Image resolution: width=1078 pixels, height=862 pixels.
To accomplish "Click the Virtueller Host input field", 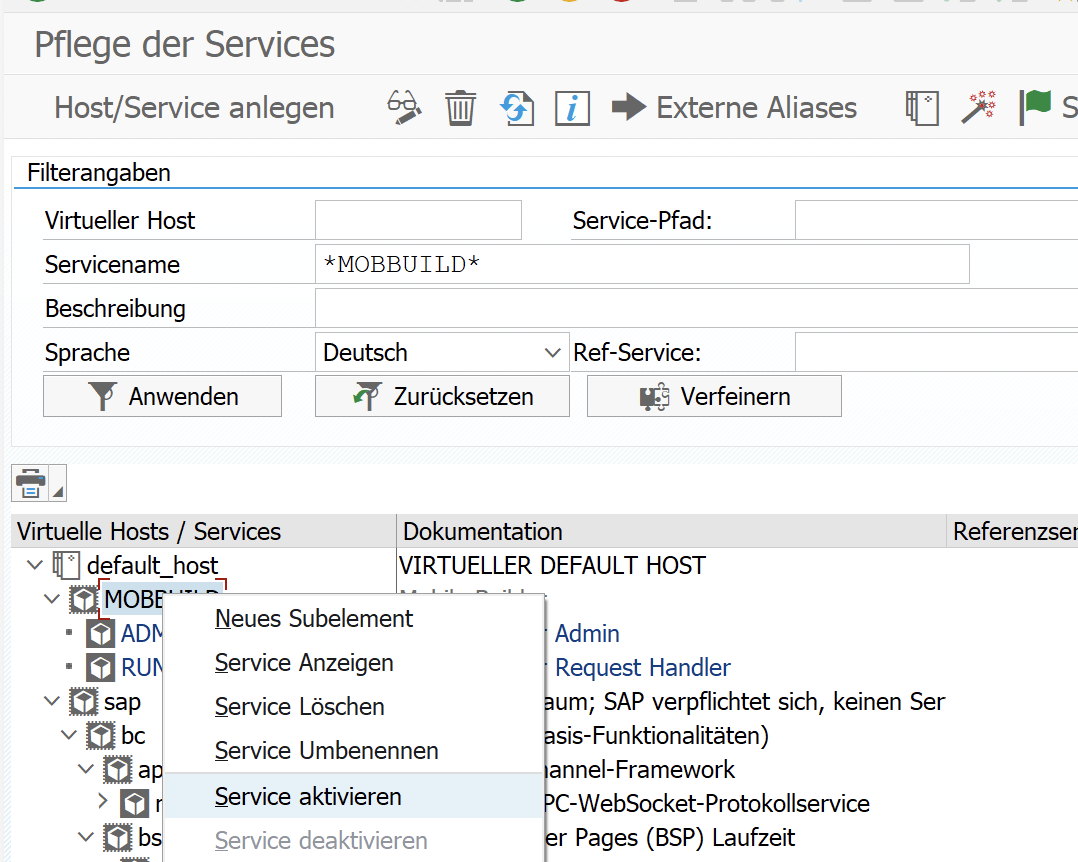I will point(418,220).
